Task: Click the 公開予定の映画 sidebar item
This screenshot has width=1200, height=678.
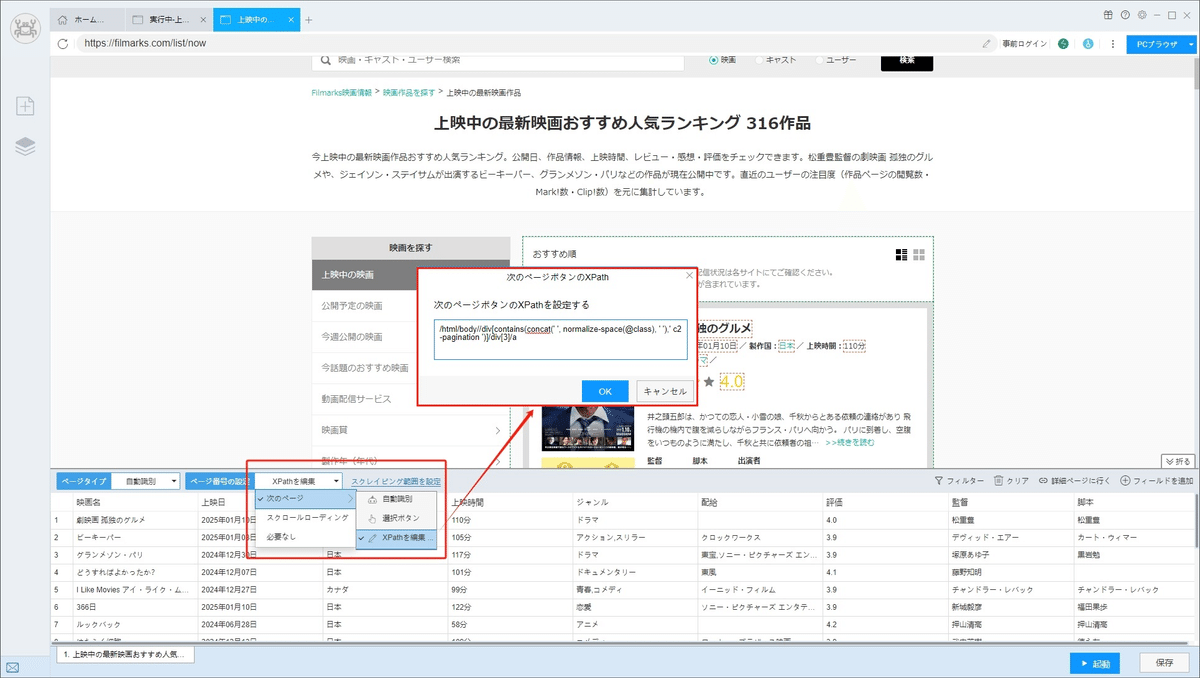Action: 411,305
